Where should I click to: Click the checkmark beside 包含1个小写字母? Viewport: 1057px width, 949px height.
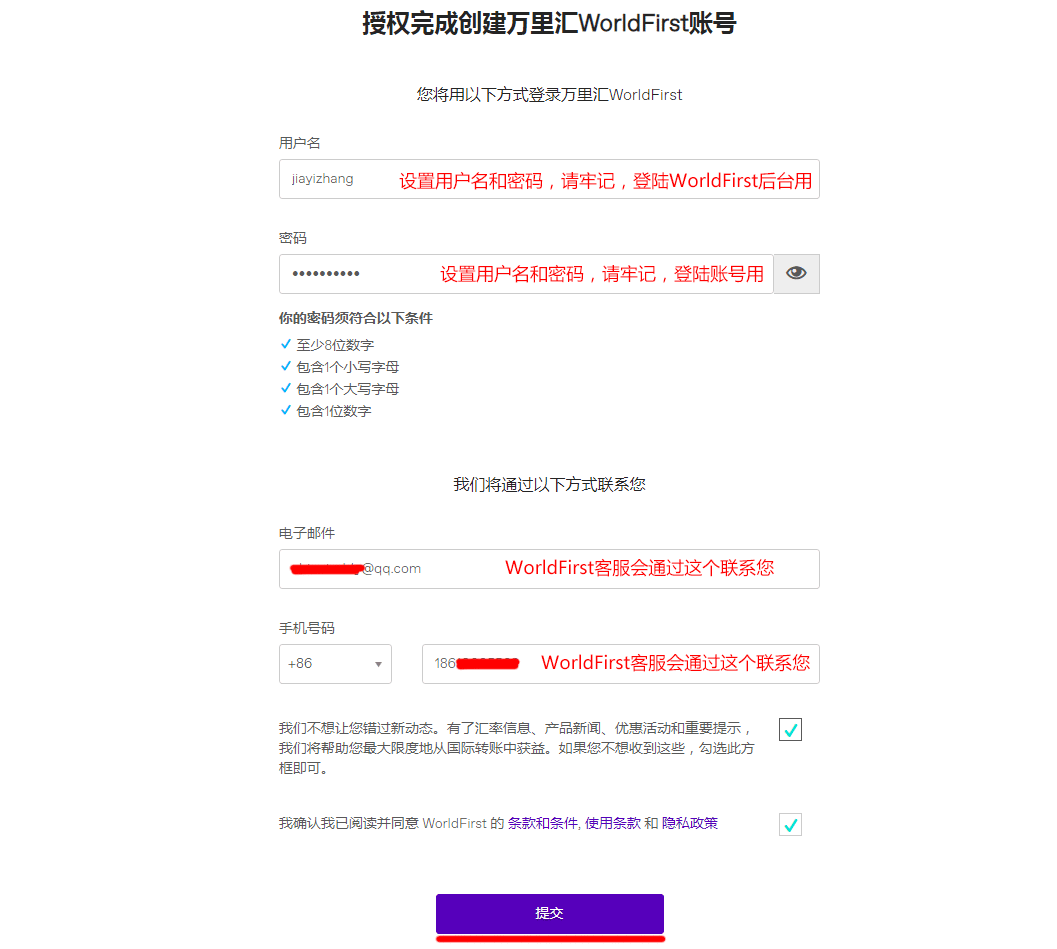(286, 367)
